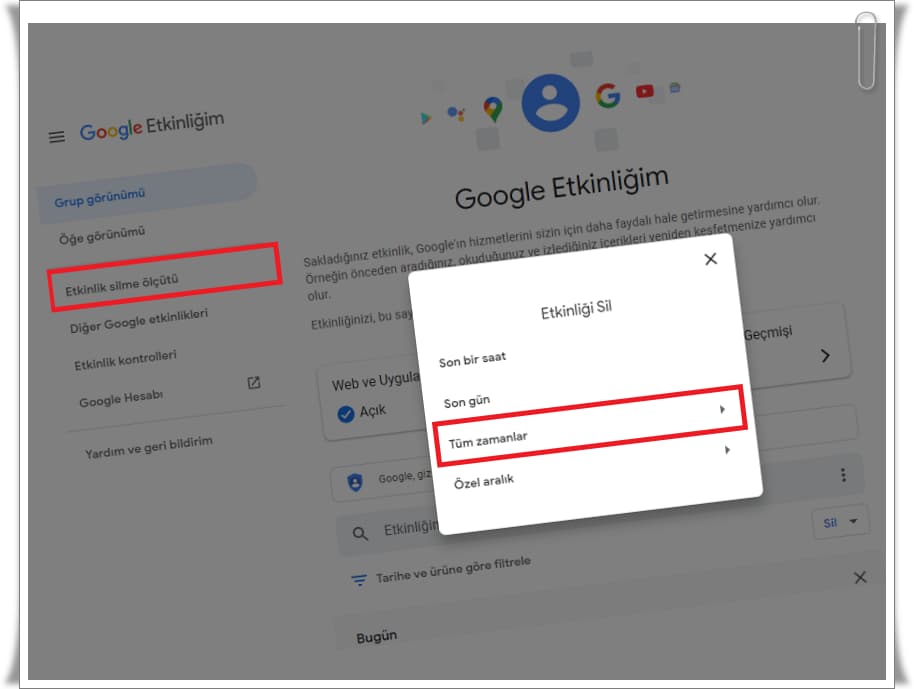Click the YouTube icon
This screenshot has height=689, width=914.
click(x=645, y=91)
